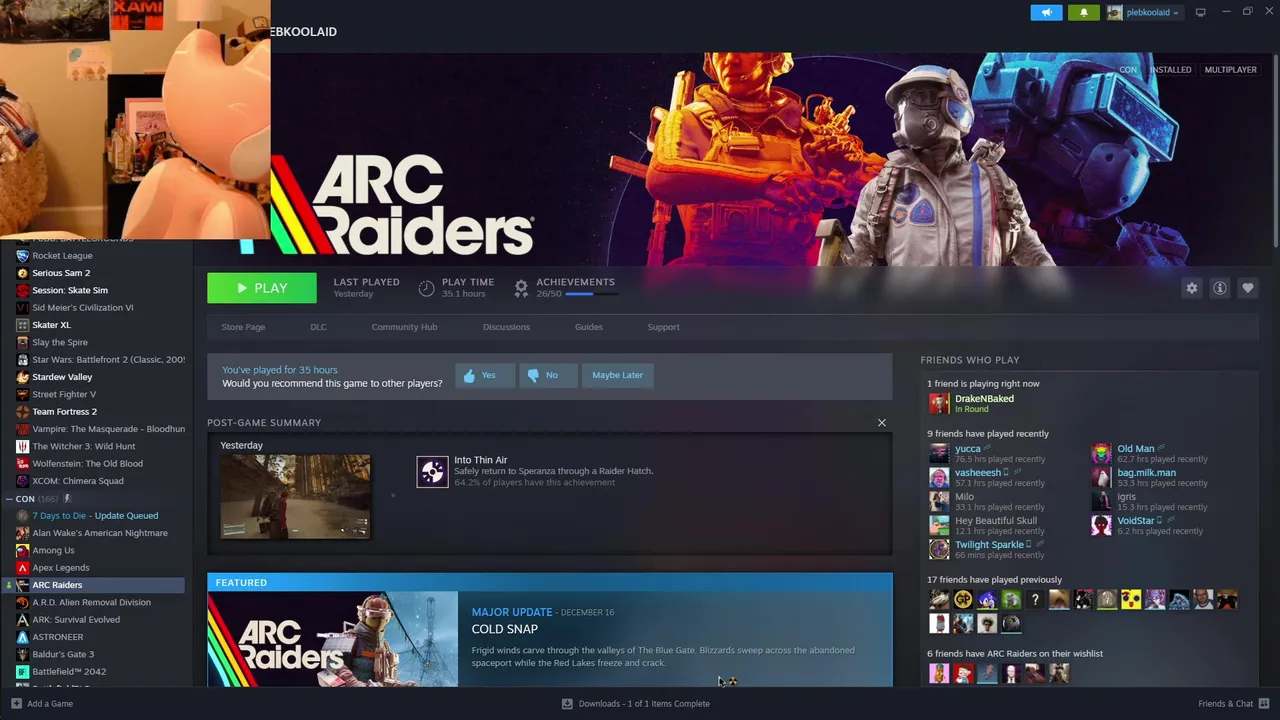Recommend the game with Yes
Screen dimensions: 1280x720
pos(485,375)
